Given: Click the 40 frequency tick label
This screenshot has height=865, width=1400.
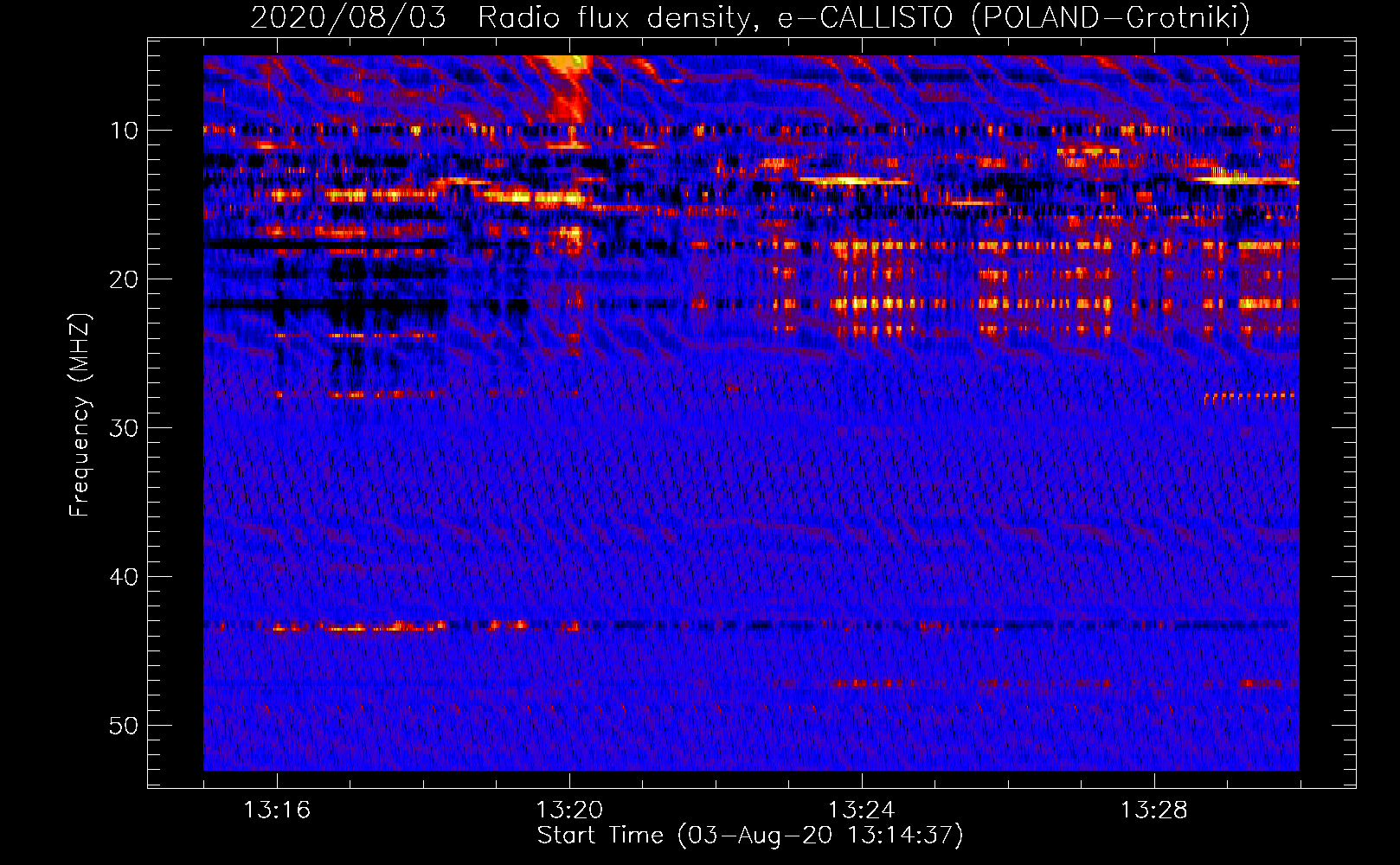Looking at the screenshot, I should point(125,577).
